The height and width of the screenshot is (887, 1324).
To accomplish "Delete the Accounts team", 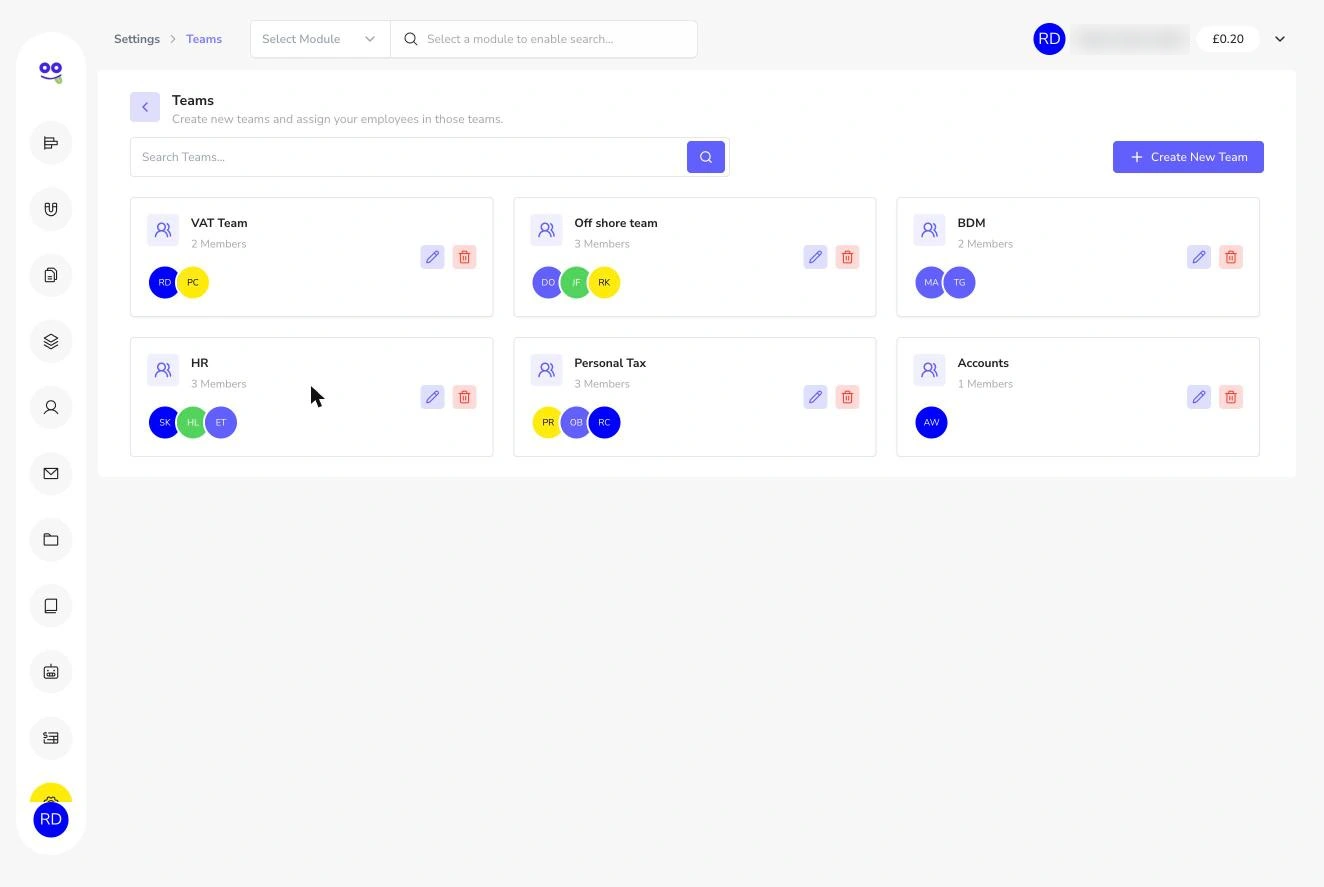I will coord(1230,397).
